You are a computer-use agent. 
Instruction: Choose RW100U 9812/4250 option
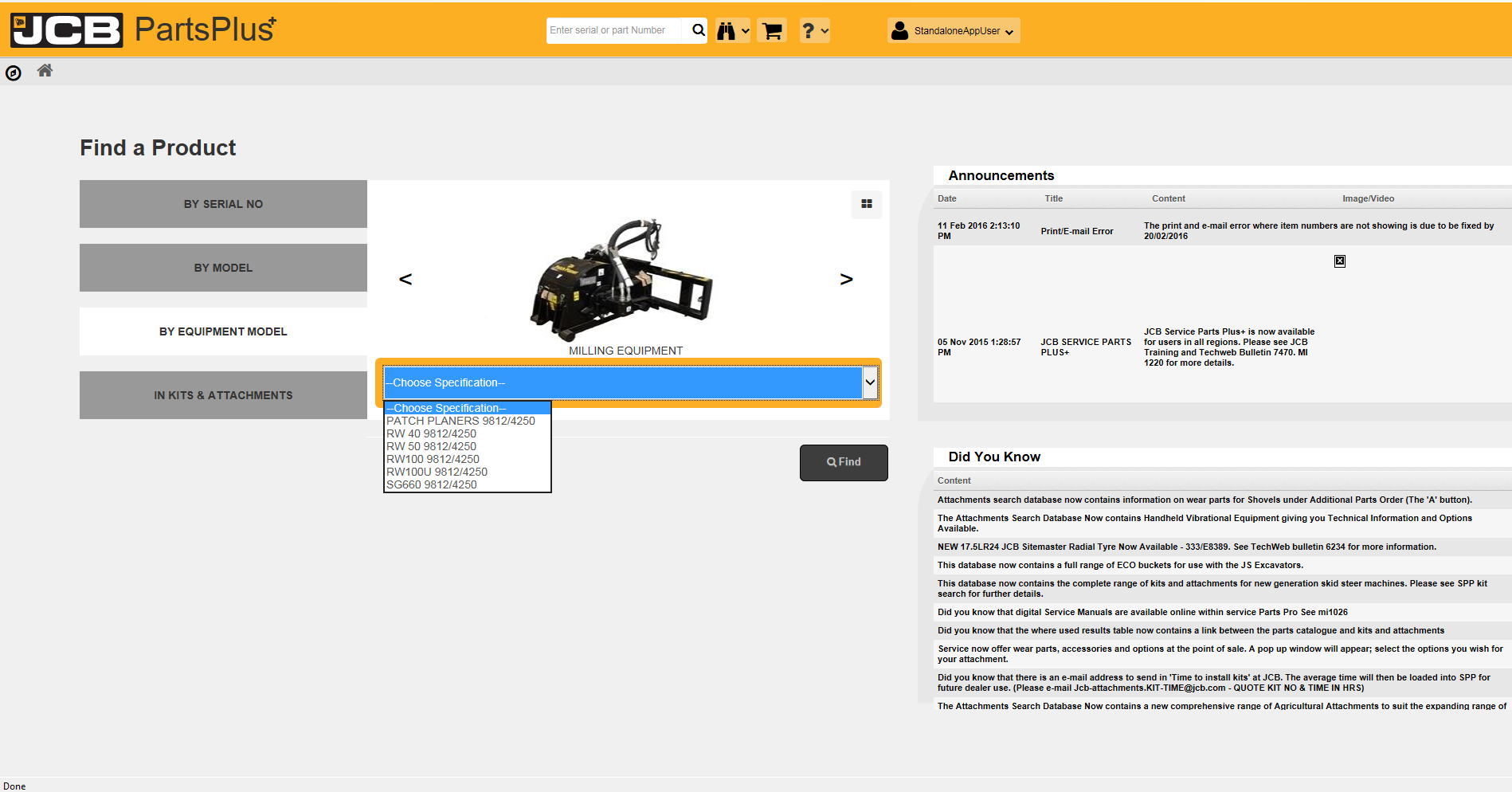click(468, 472)
